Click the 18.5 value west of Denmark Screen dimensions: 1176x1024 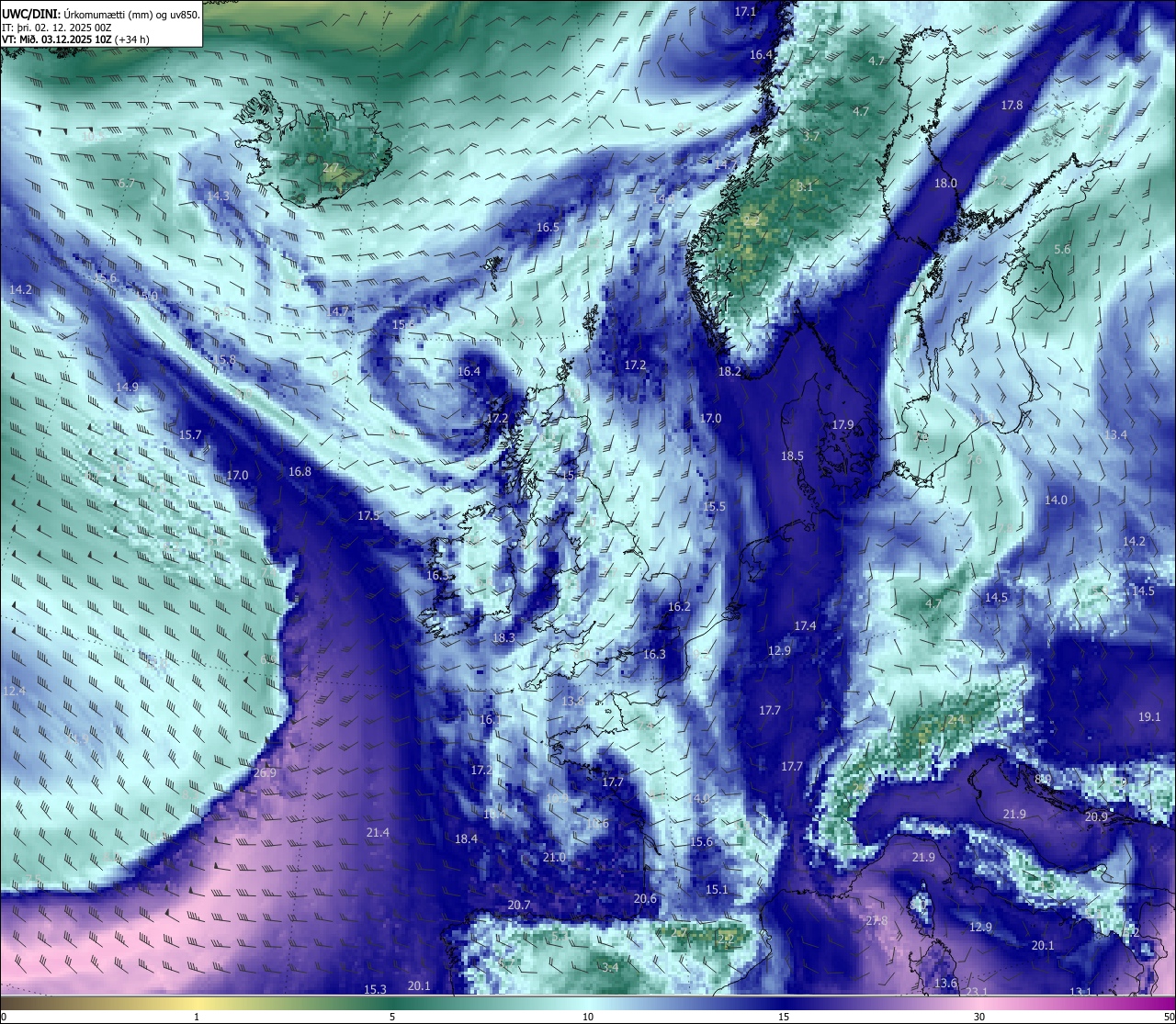pos(792,456)
